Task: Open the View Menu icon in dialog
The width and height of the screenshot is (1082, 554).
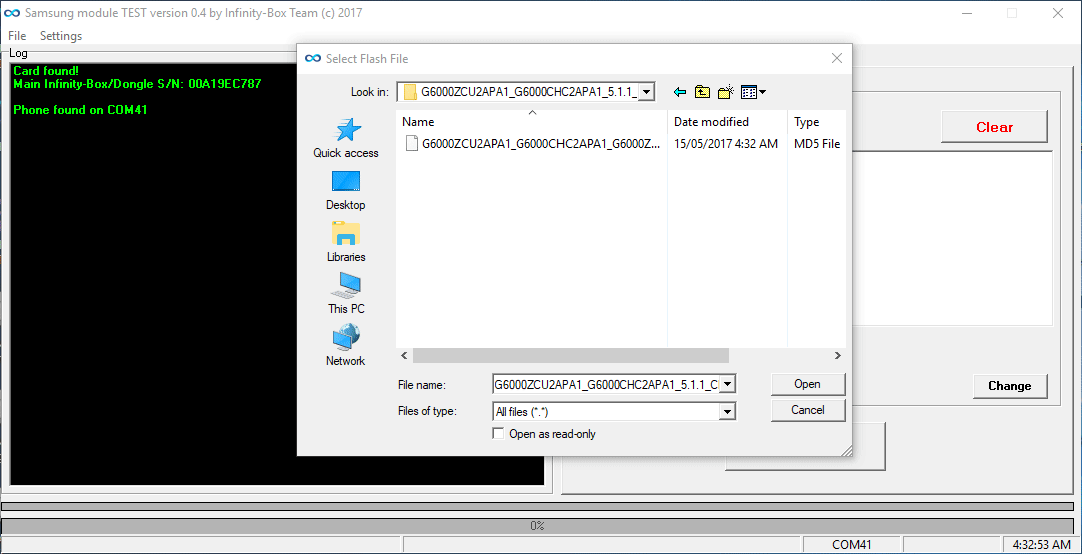Action: [753, 92]
